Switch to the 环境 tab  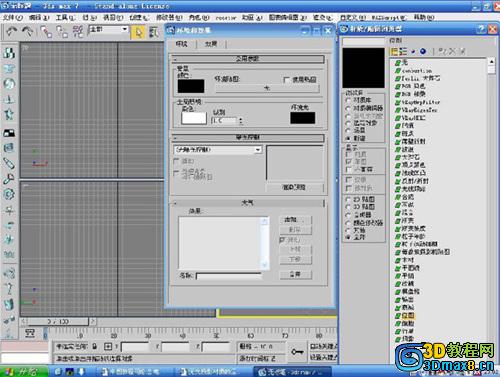tap(182, 44)
